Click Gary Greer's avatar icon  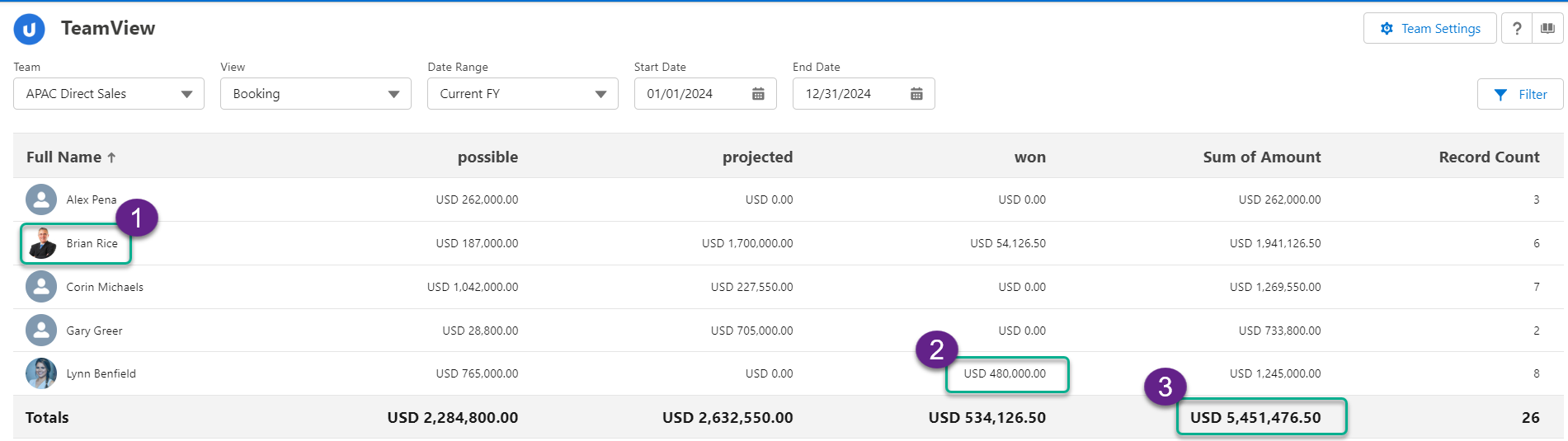[41, 331]
